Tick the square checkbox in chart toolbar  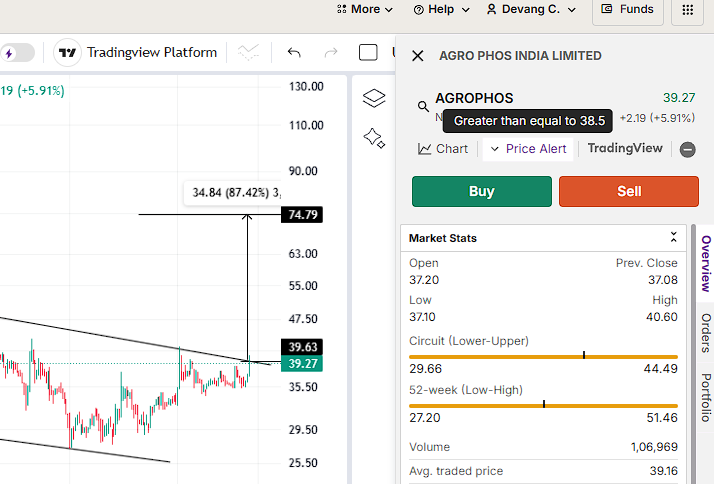[368, 52]
